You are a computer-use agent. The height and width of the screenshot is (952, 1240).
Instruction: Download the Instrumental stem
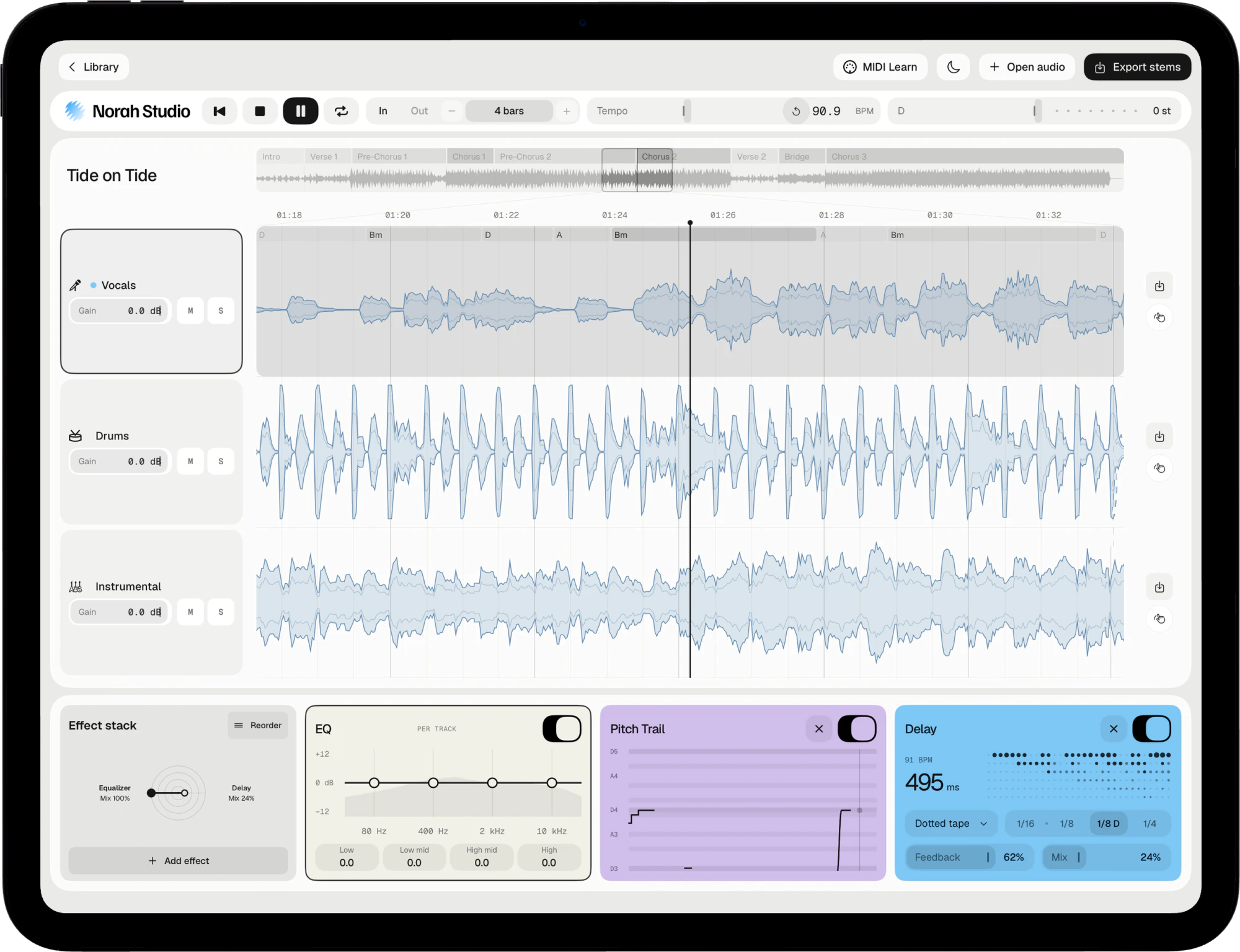click(x=1159, y=587)
